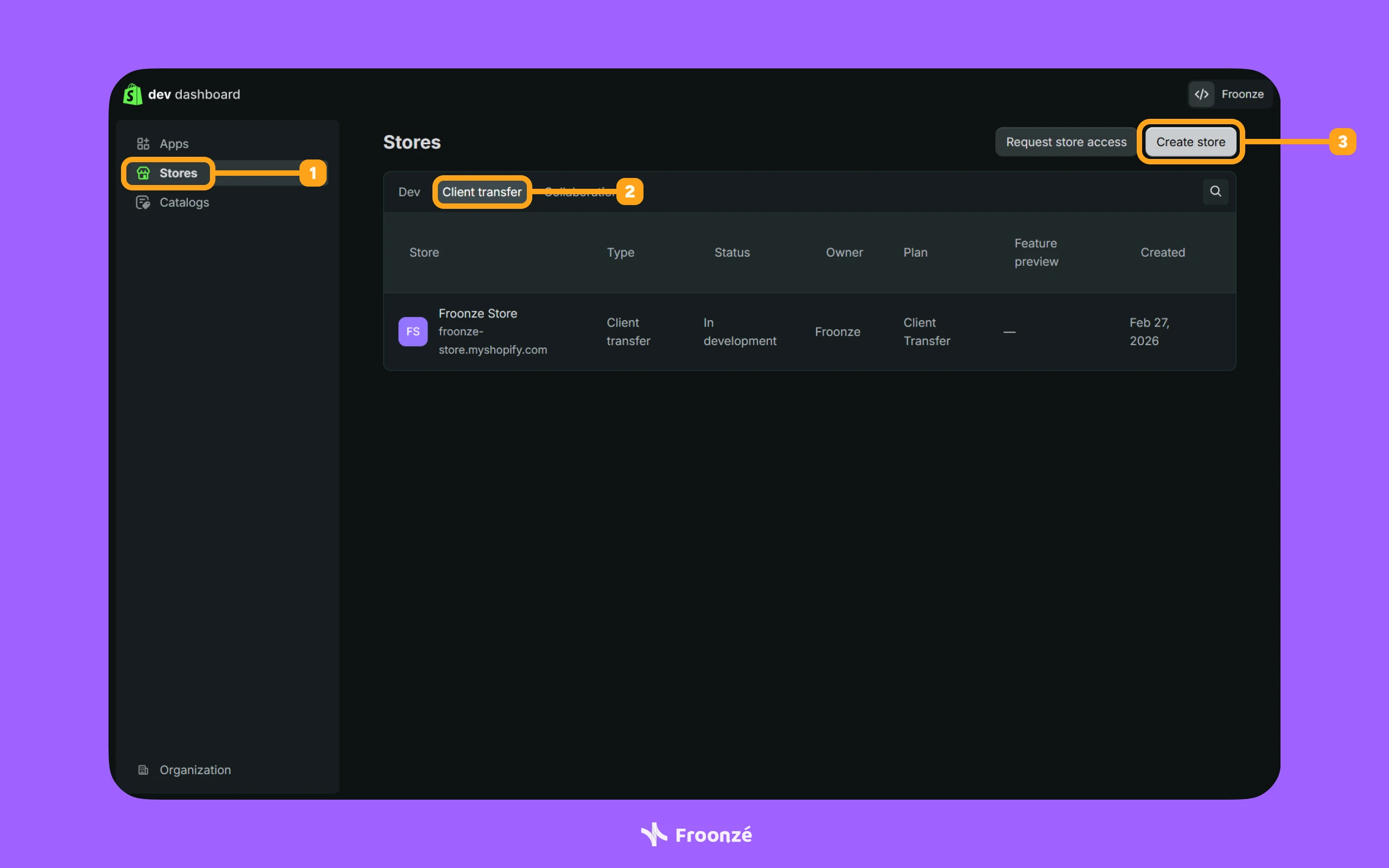Click the Status column header

tap(732, 253)
